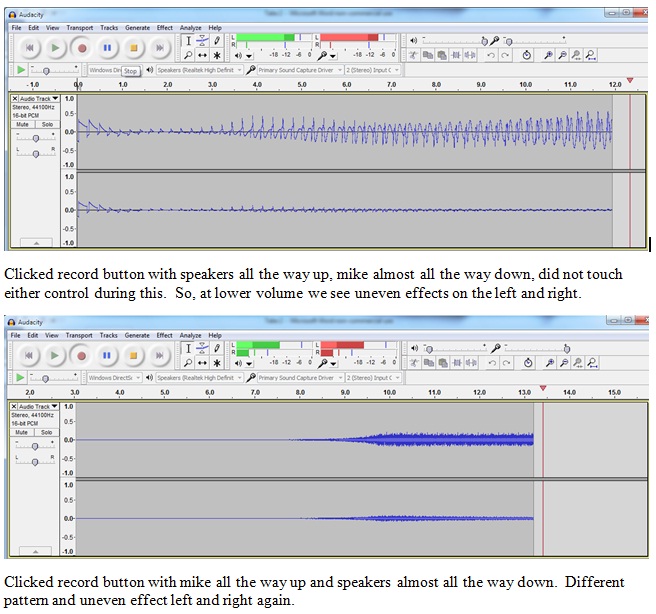Image resolution: width=656 pixels, height=614 pixels.
Task: Toggle Sync-Lock clock icon in upper window
Action: point(527,55)
